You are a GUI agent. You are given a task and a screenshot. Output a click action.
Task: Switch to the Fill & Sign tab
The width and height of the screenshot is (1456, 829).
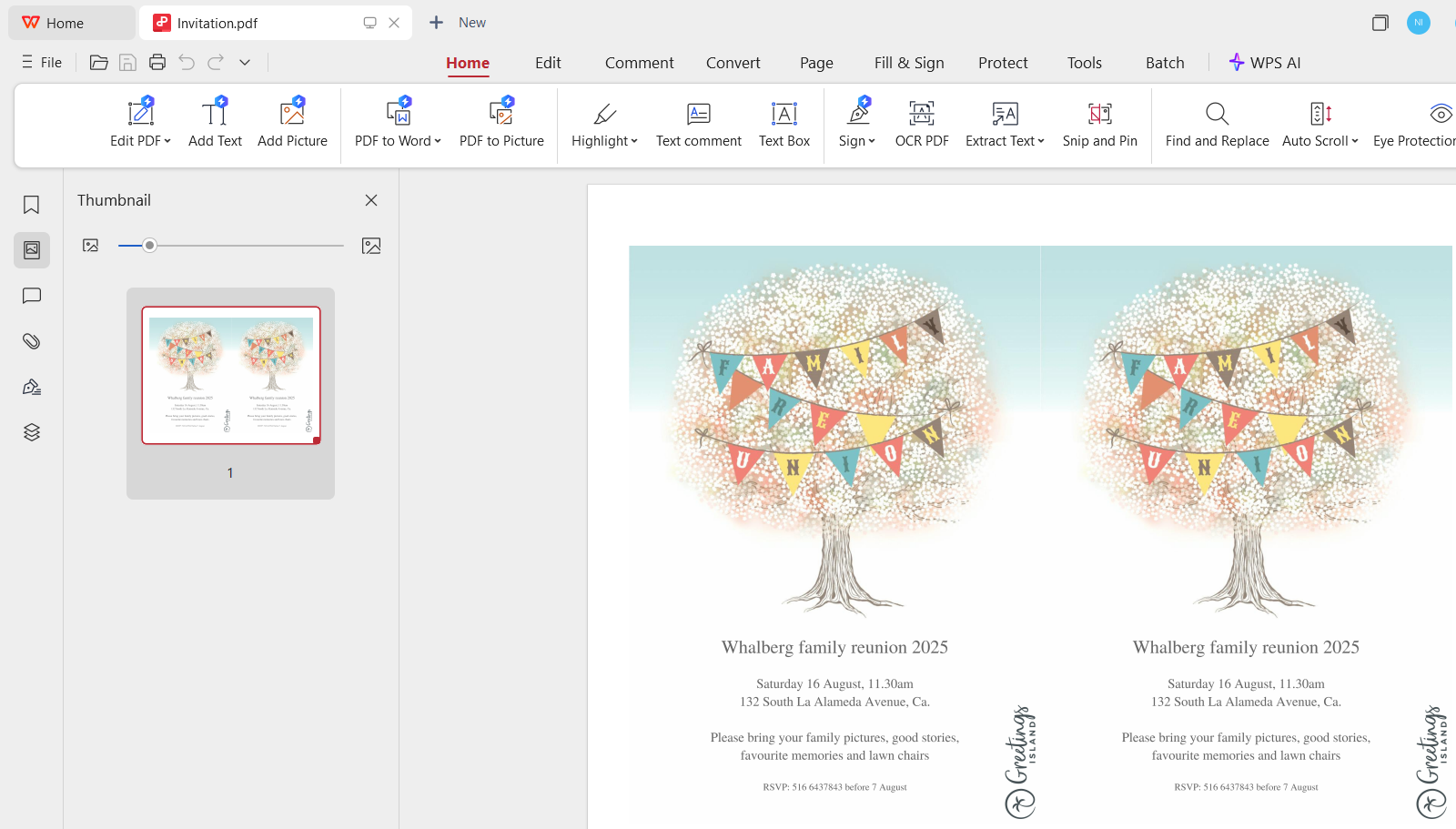click(x=908, y=63)
